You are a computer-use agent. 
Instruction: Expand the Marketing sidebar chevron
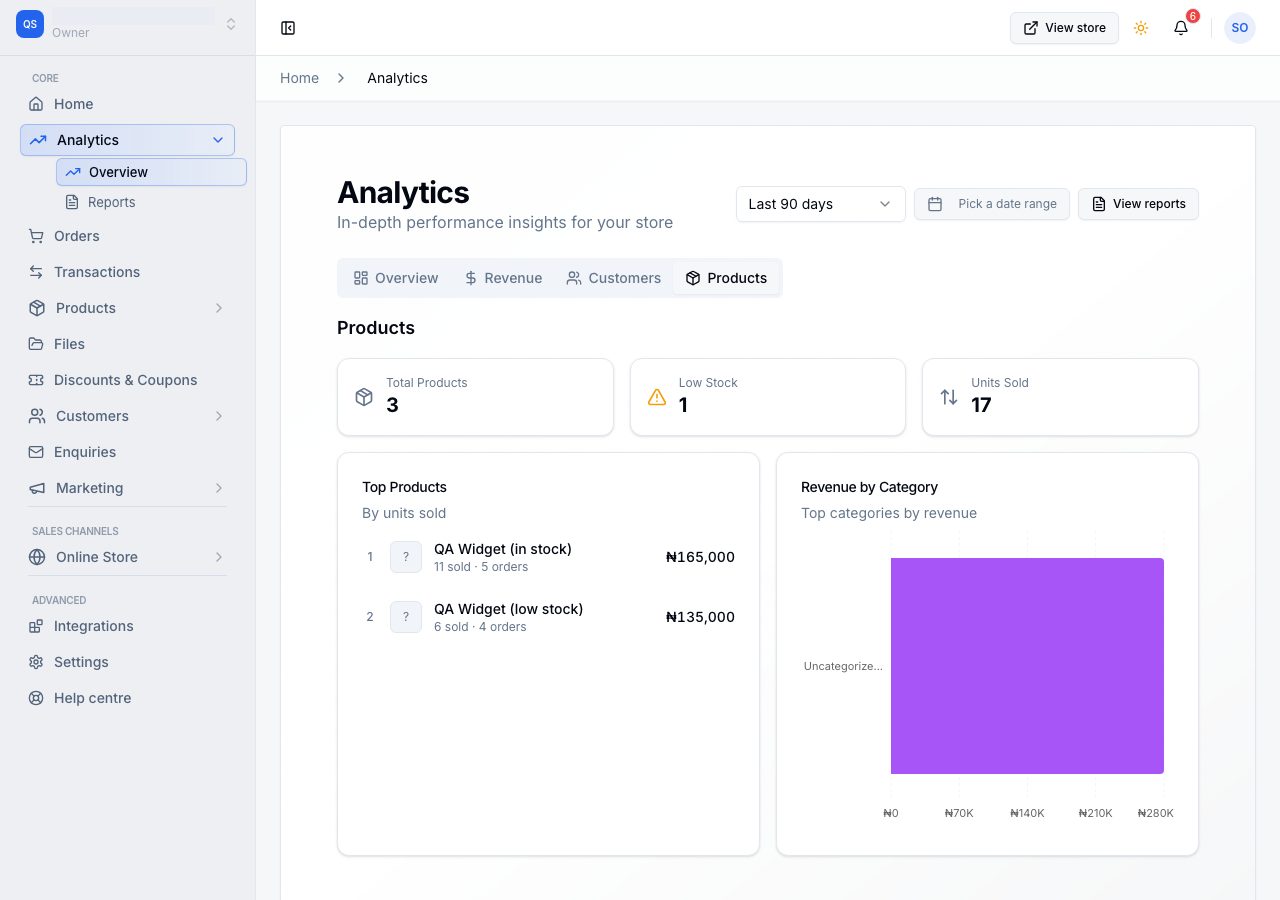click(219, 488)
